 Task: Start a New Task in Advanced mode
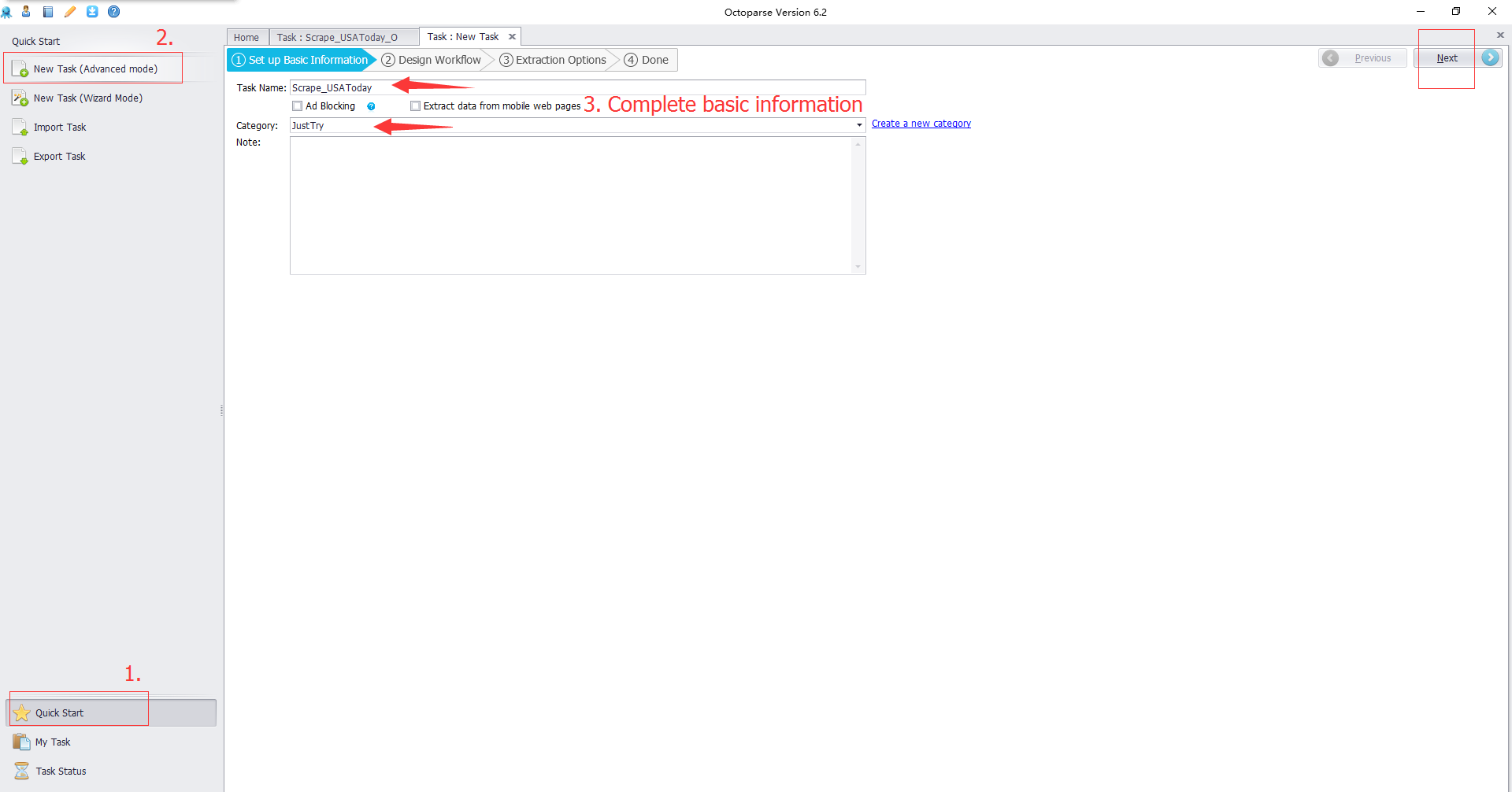click(x=94, y=68)
